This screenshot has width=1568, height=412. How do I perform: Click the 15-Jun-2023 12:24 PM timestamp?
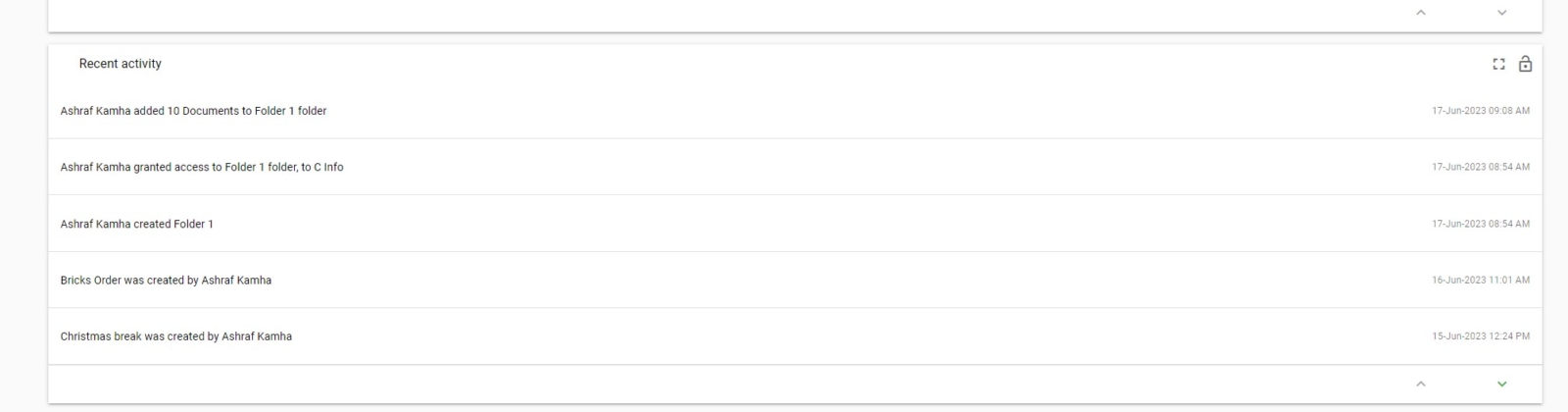[x=1481, y=336]
